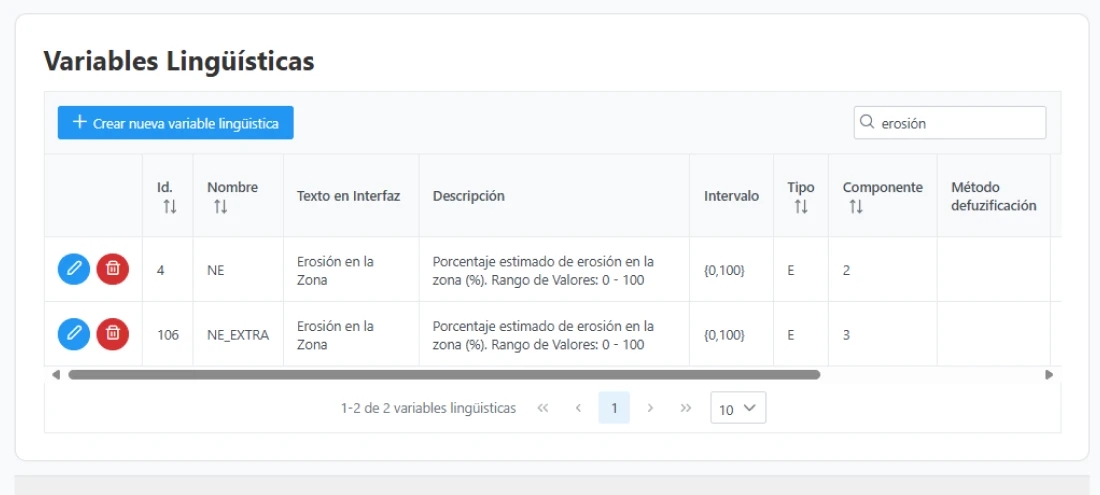Click left arrow of horizontal scrollbar
1100x495 pixels.
point(56,375)
